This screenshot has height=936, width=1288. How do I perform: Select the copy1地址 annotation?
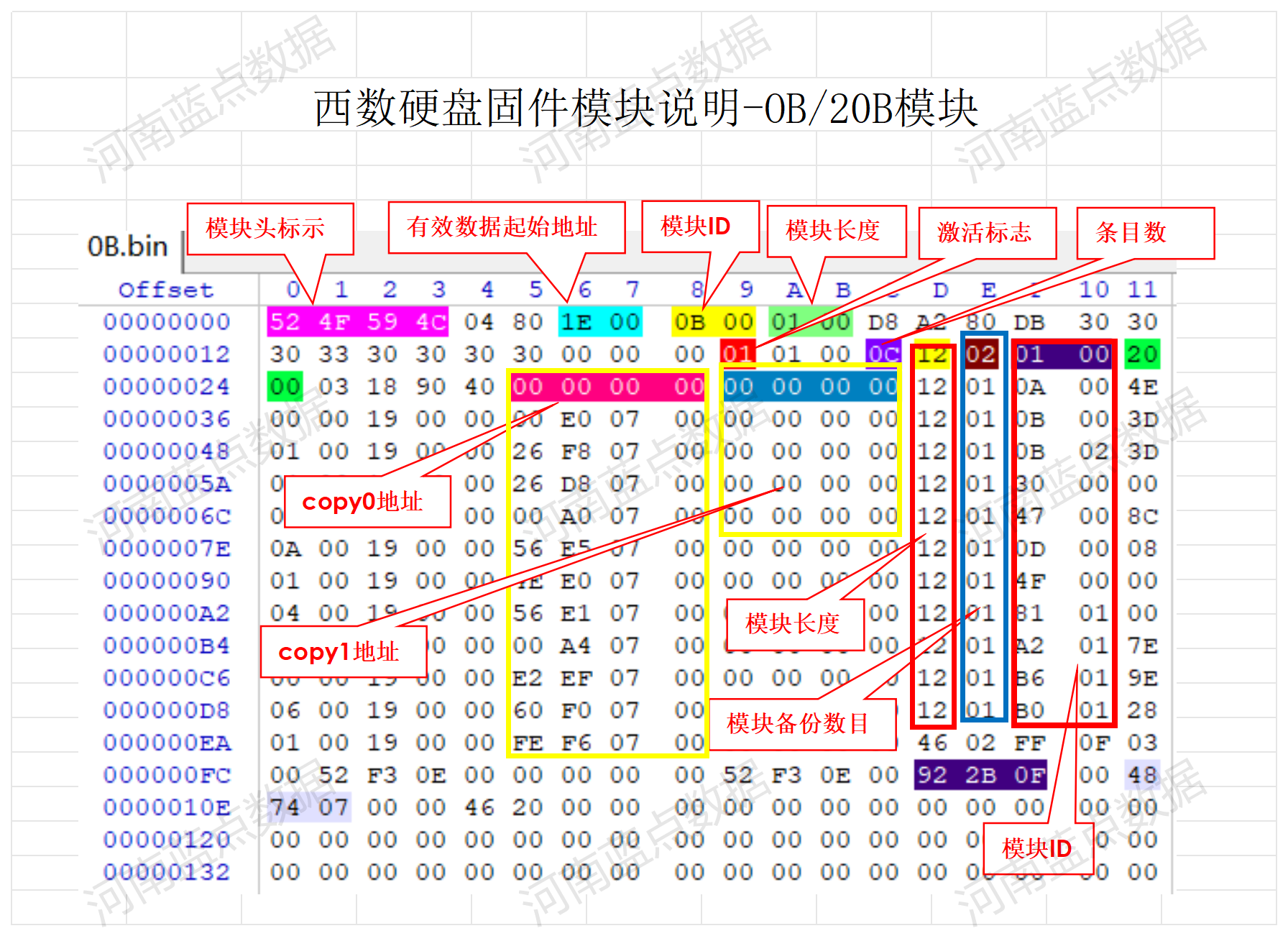pyautogui.click(x=344, y=652)
